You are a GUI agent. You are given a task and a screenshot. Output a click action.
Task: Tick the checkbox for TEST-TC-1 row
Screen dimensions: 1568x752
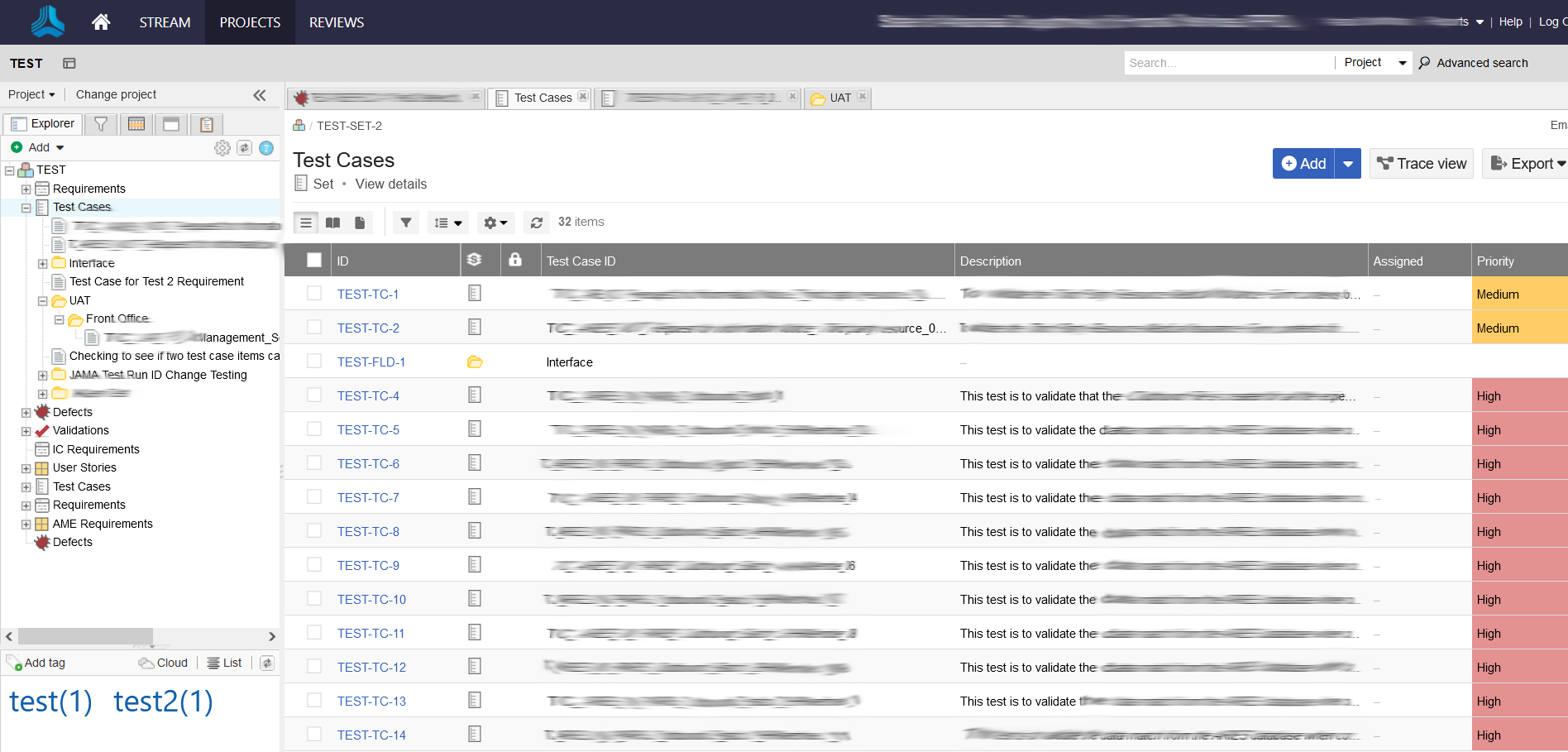[x=314, y=294]
